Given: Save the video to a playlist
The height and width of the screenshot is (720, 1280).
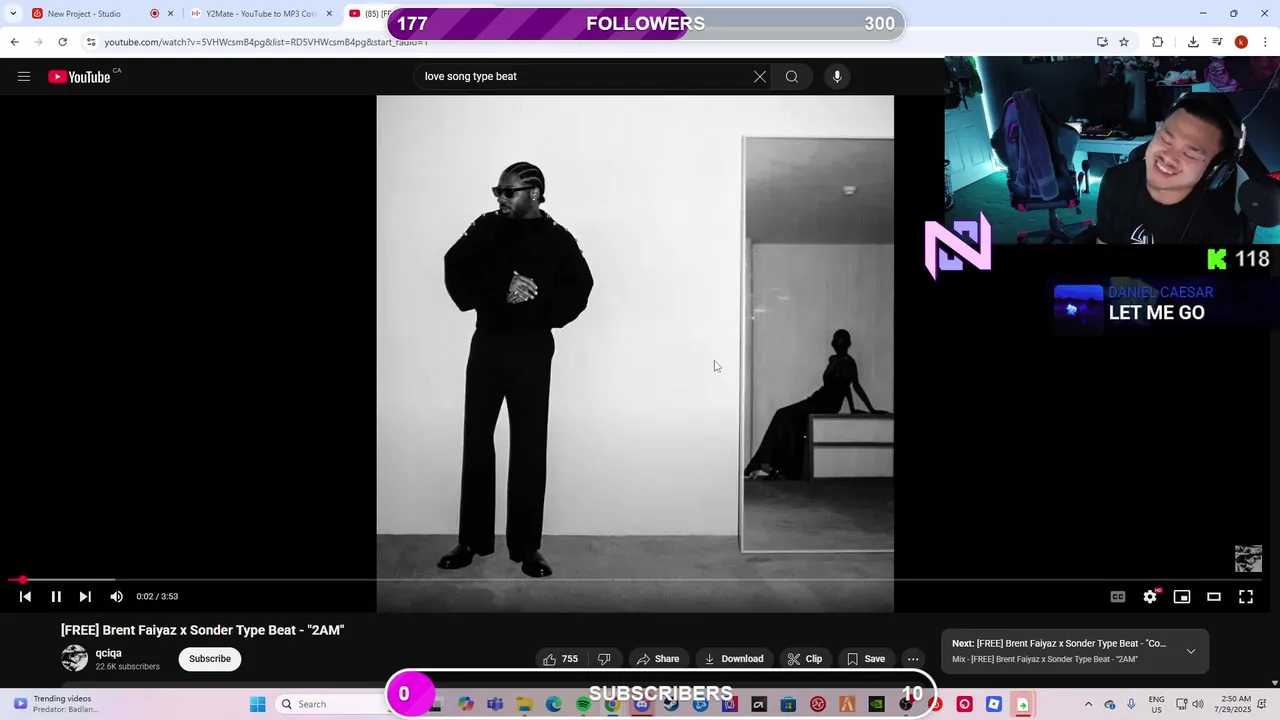Looking at the screenshot, I should click(866, 658).
